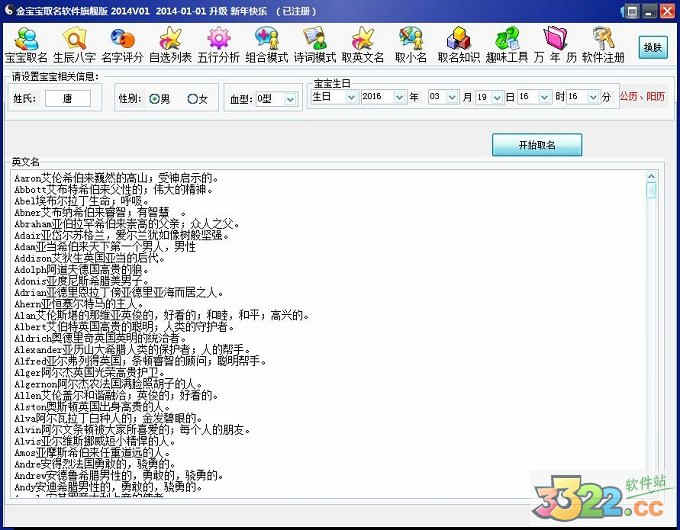Screen dimensions: 680x530
Task: Select the Albert name entry
Action: [x=124, y=327]
